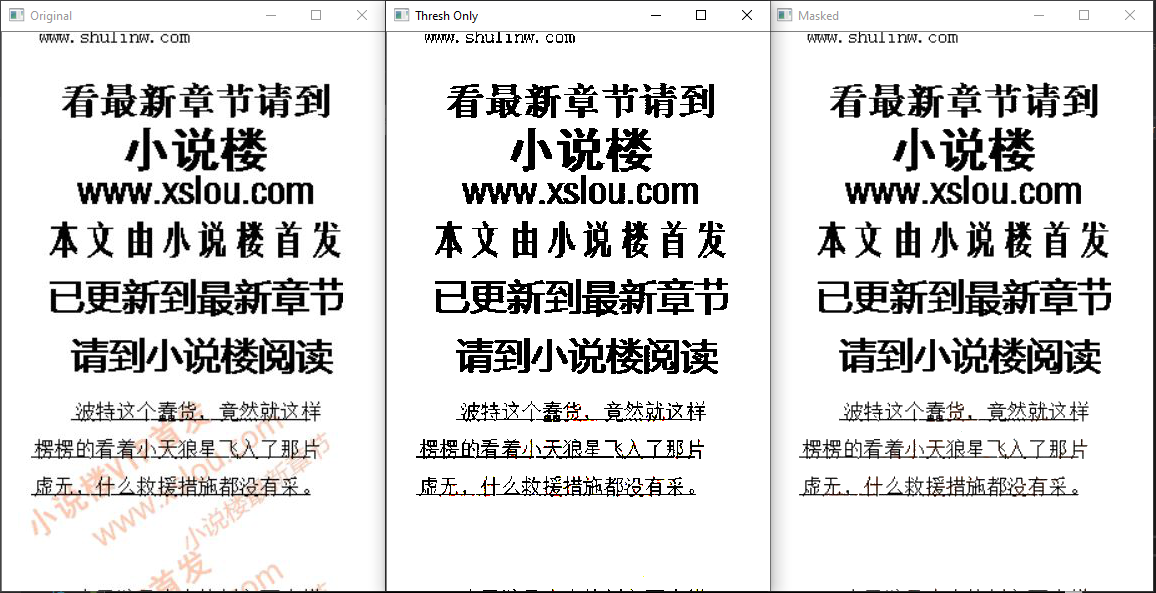The image size is (1156, 593).
Task: Click www.xslou.com in the Original window
Action: click(x=196, y=193)
